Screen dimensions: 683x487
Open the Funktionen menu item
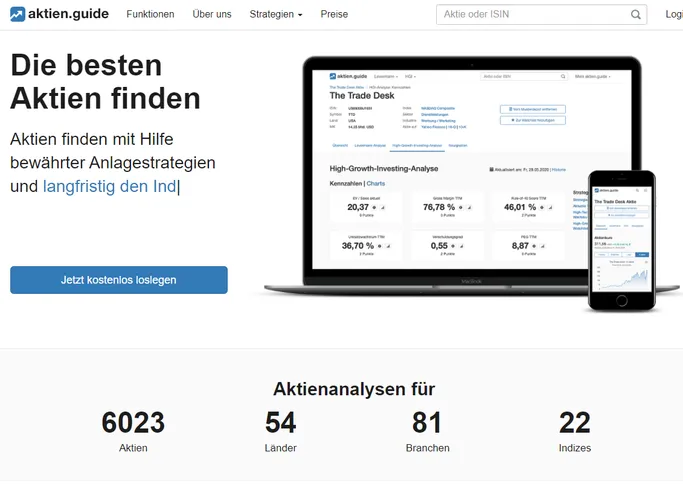[x=150, y=14]
